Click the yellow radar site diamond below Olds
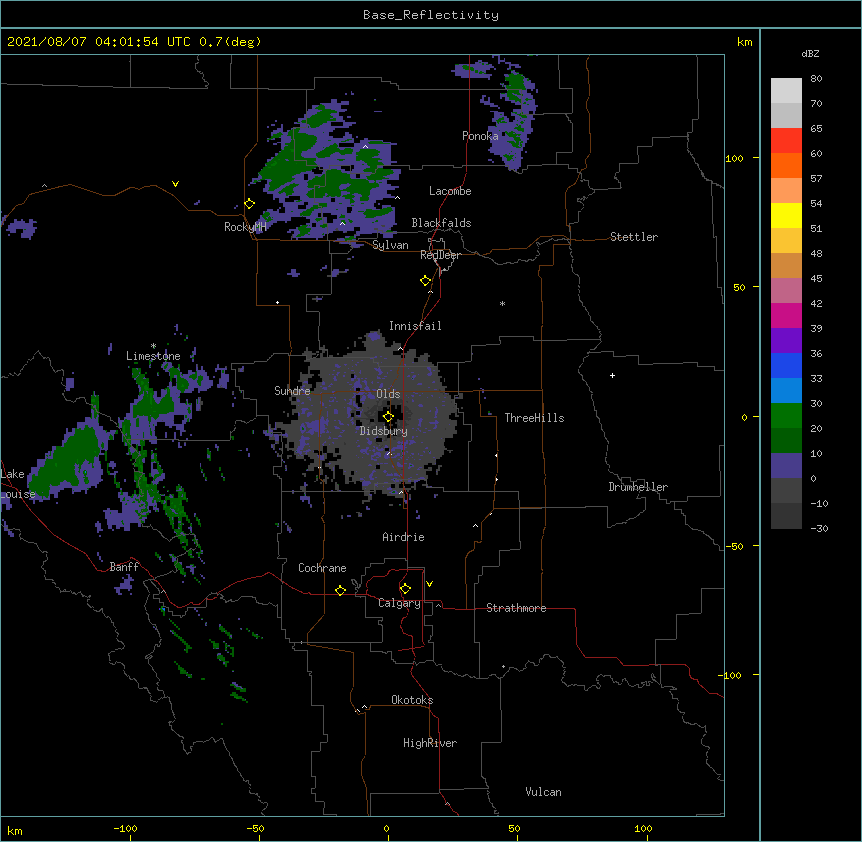862x842 pixels. 388,417
